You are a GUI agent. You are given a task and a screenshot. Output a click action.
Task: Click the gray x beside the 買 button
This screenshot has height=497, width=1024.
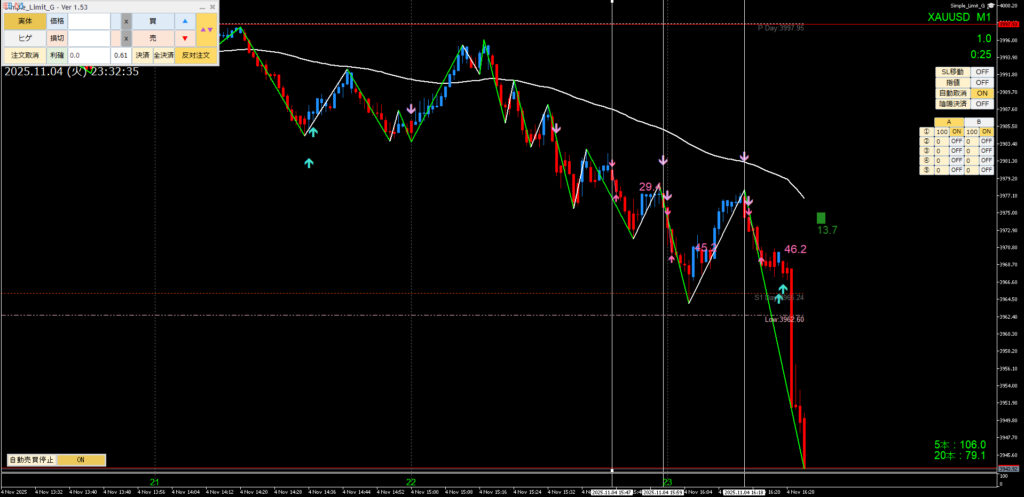click(126, 20)
